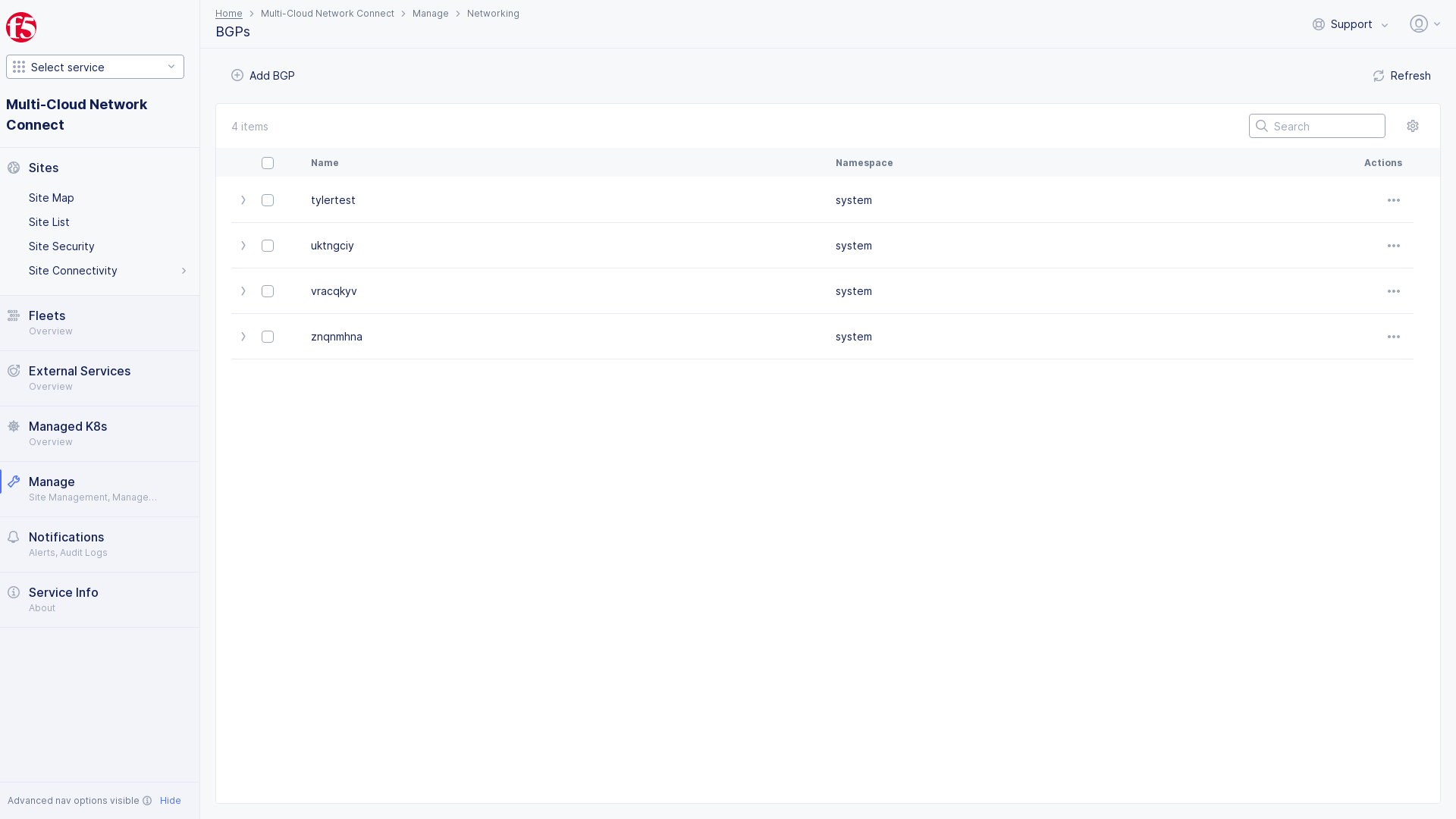
Task: Sort by the Name column header
Action: 325,163
